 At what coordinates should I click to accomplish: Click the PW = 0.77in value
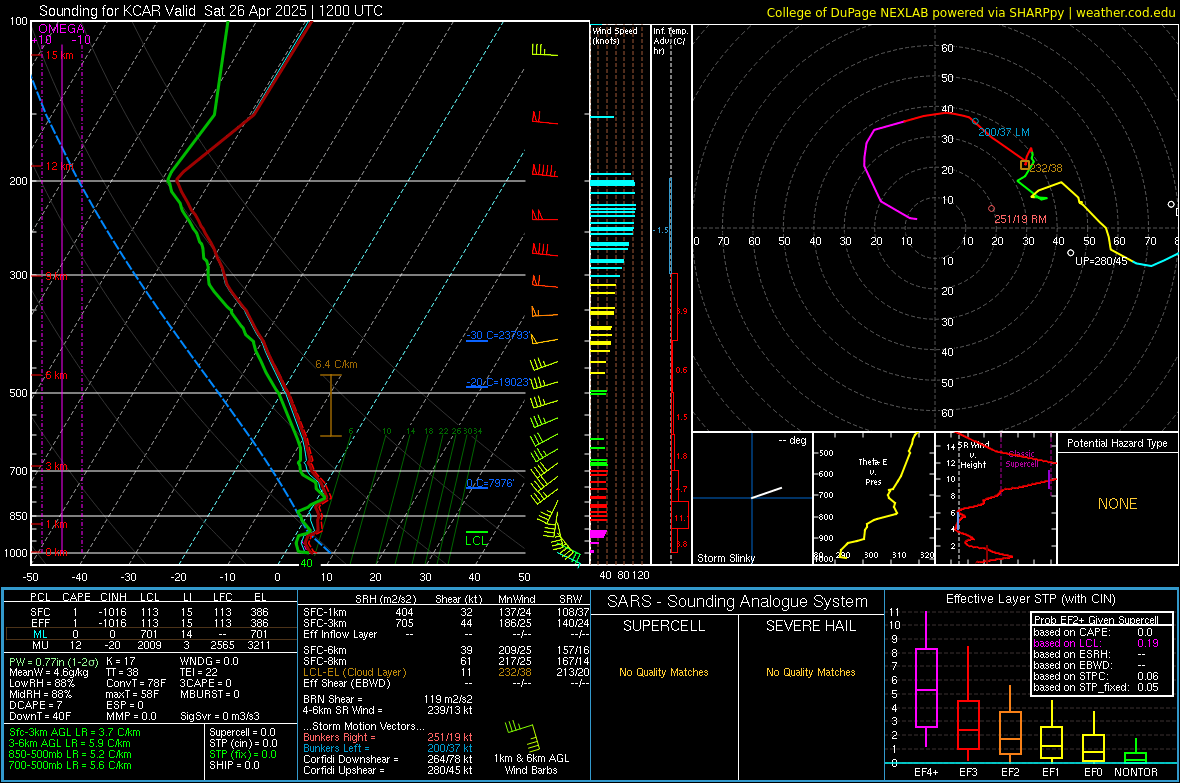51,662
